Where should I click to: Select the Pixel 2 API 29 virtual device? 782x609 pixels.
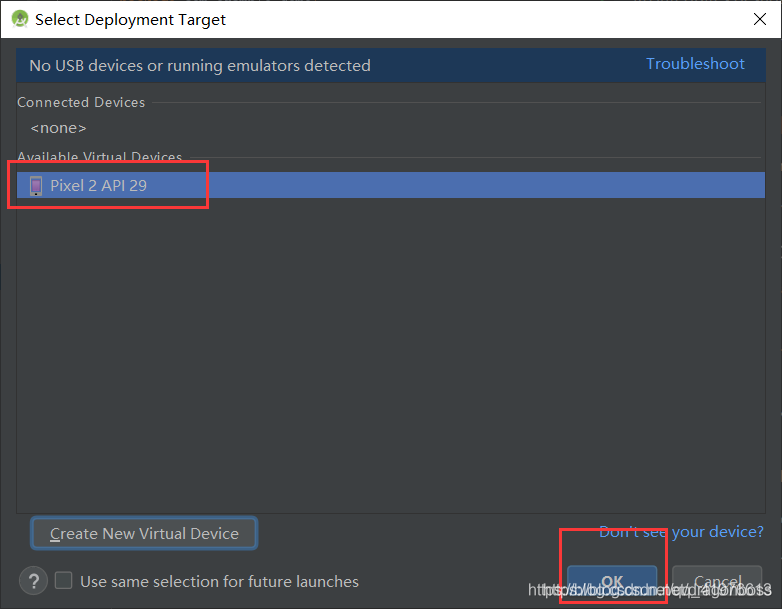[391, 185]
